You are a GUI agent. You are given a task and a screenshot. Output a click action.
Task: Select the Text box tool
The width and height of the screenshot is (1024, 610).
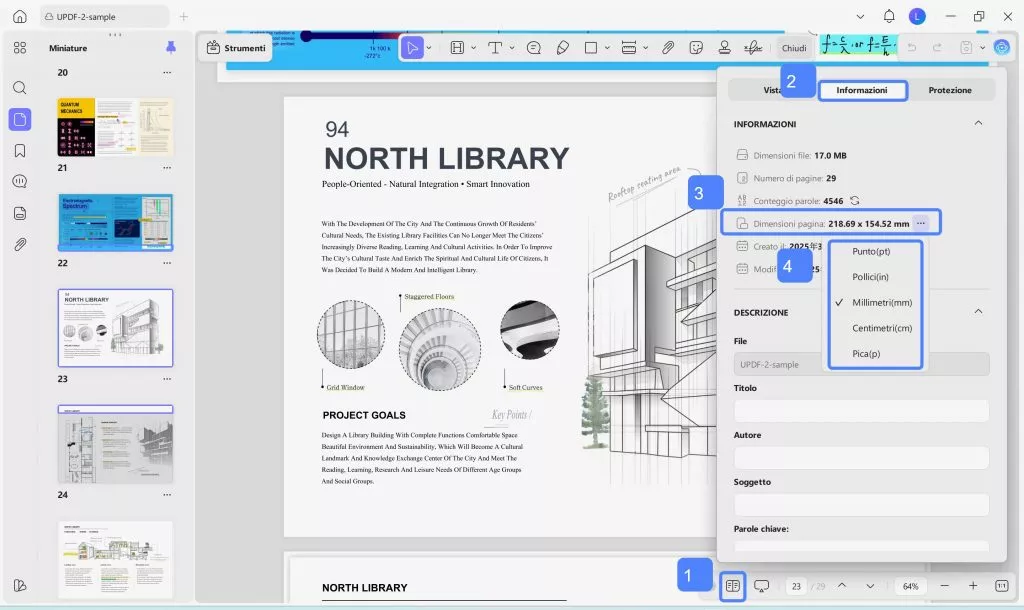(x=495, y=48)
